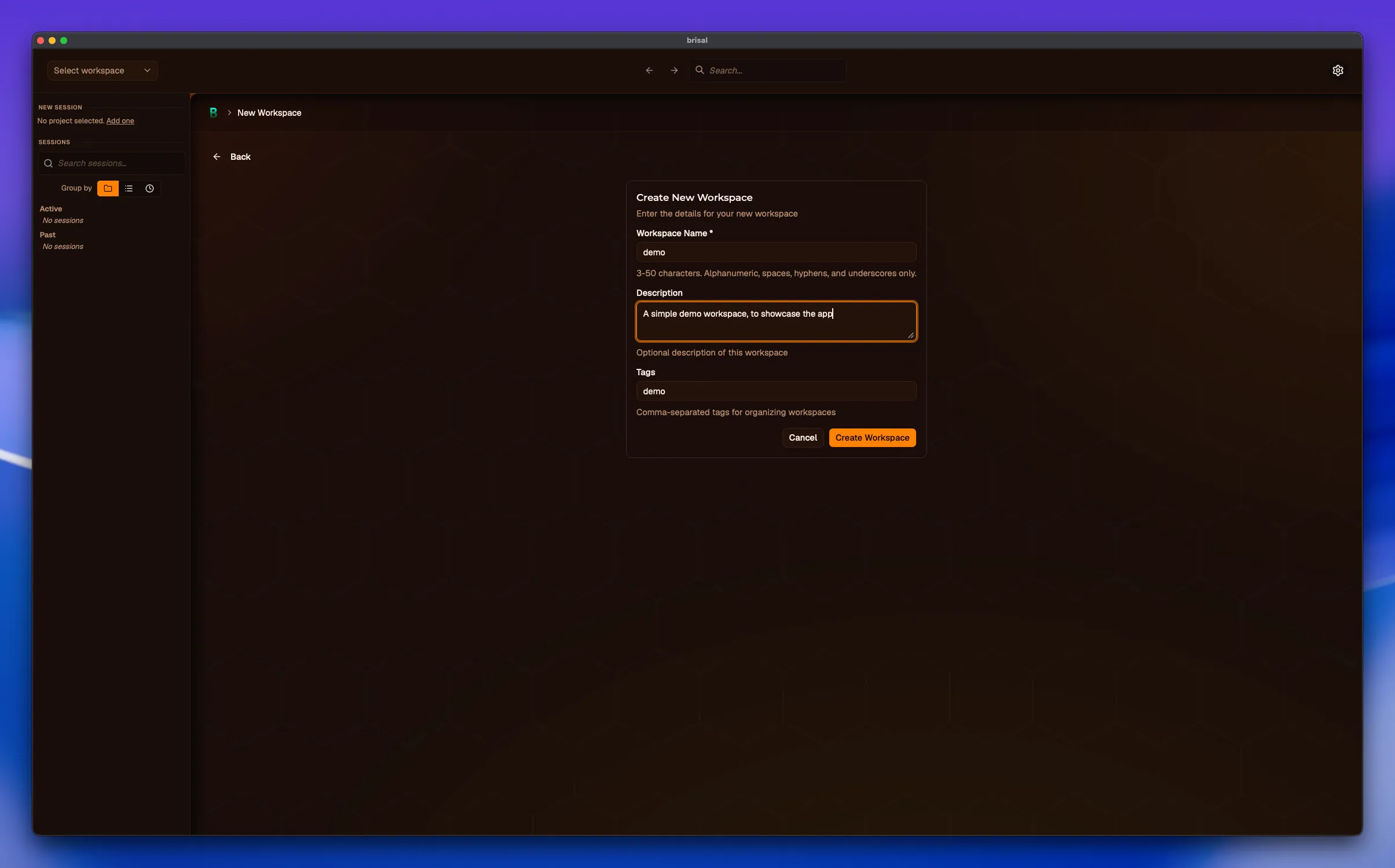Click the brisal B logo in breadcrumb
This screenshot has height=868, width=1395.
[x=213, y=112]
